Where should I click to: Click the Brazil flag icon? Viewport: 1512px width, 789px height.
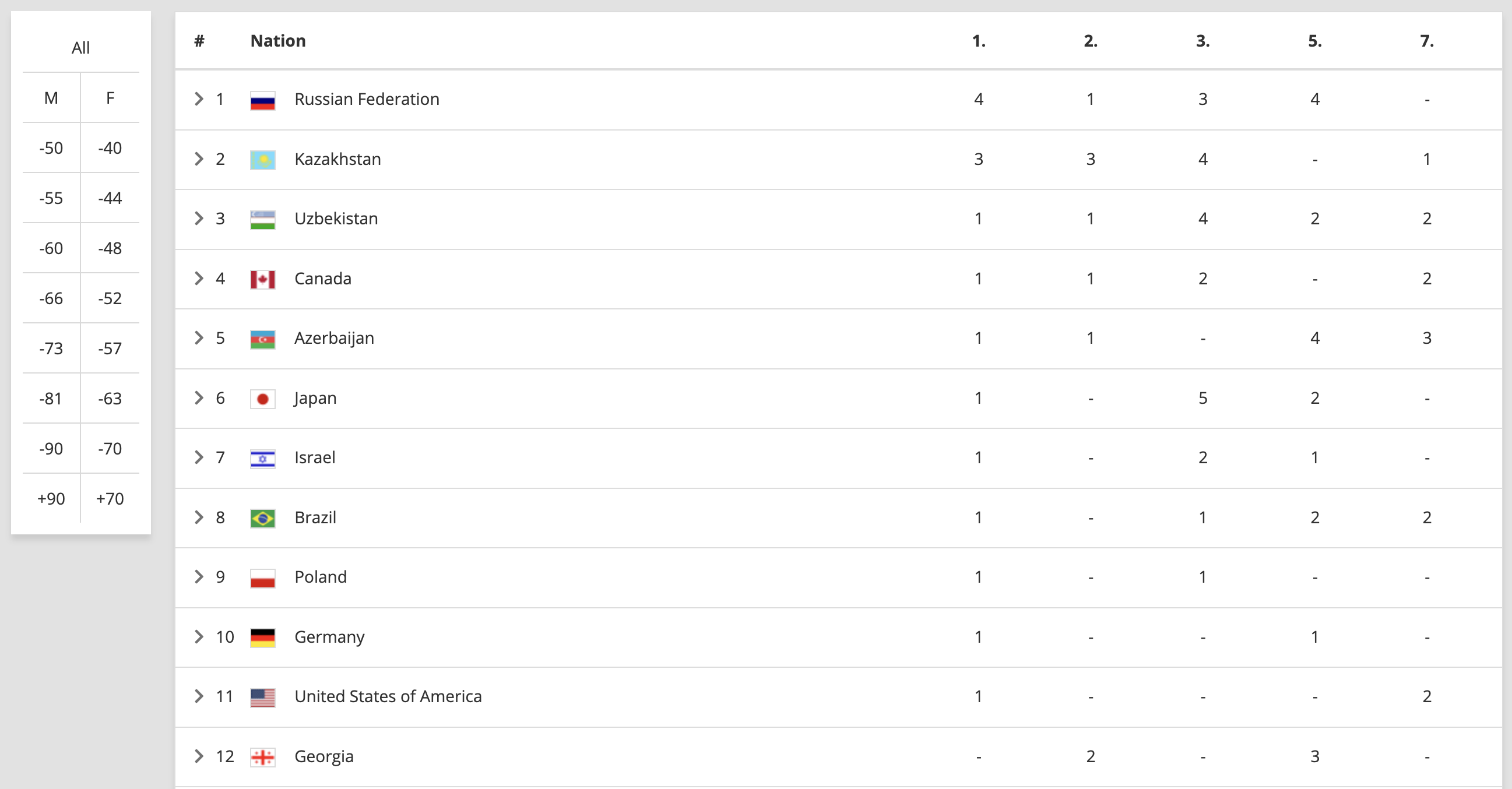pyautogui.click(x=262, y=518)
